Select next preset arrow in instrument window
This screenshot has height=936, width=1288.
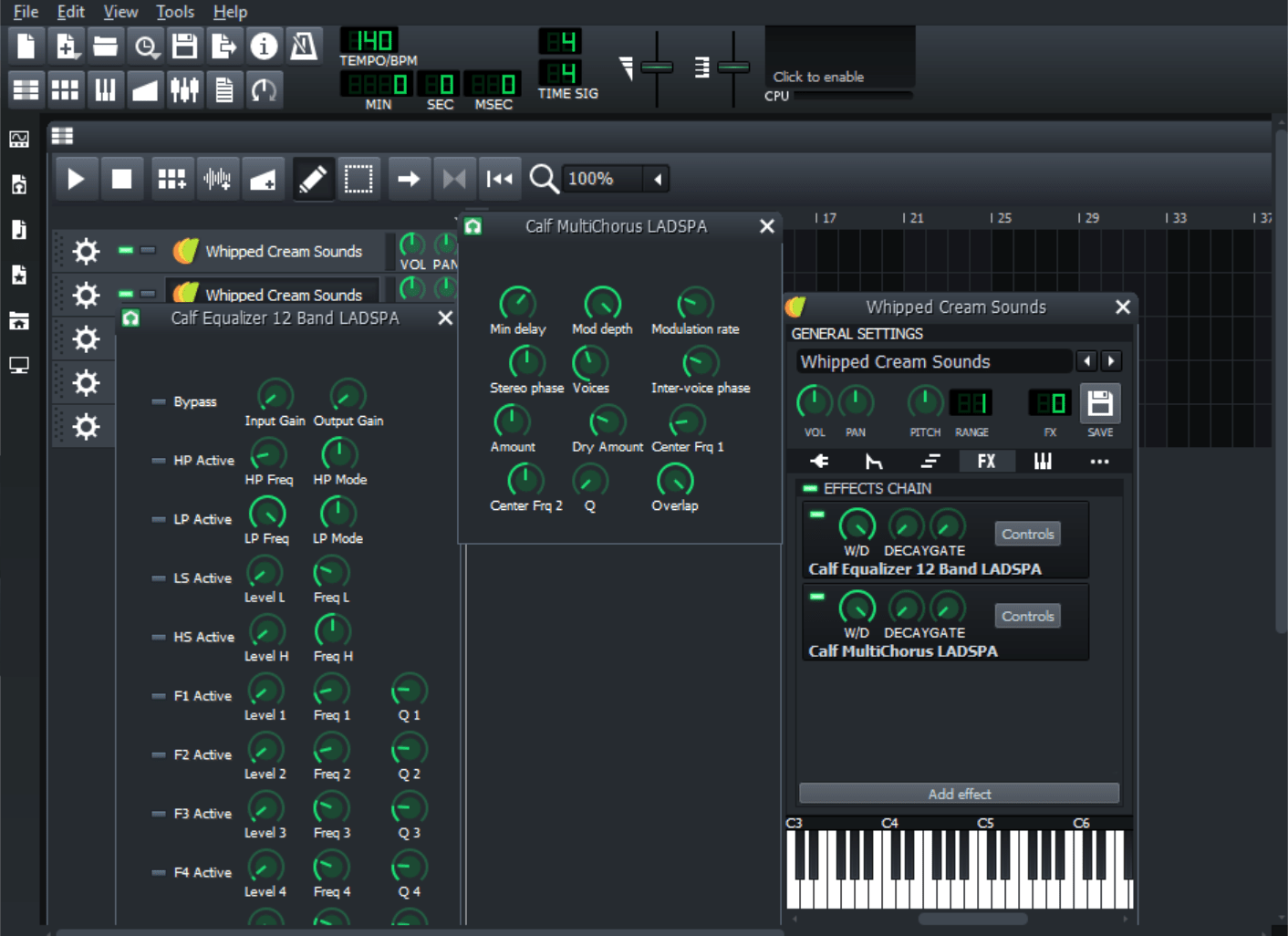click(1111, 361)
